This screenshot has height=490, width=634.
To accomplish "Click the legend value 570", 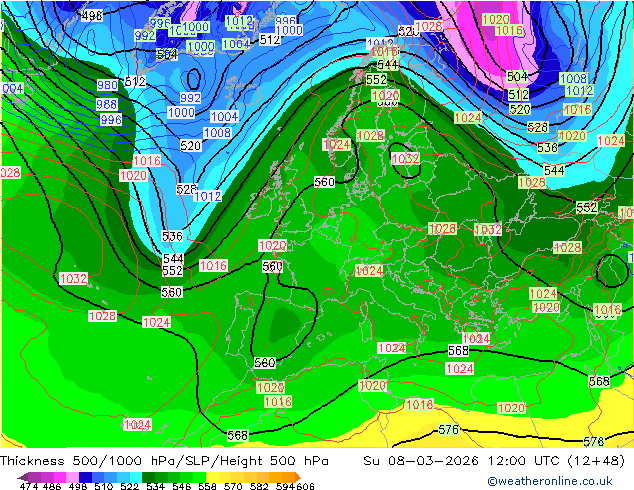I will click(233, 486).
